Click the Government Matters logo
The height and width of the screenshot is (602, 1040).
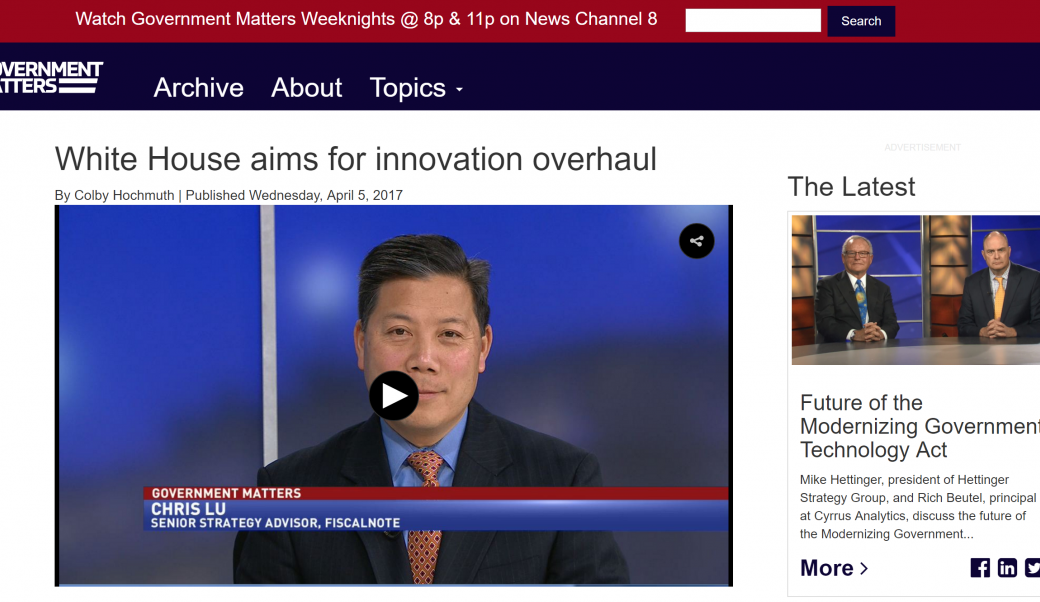(50, 78)
